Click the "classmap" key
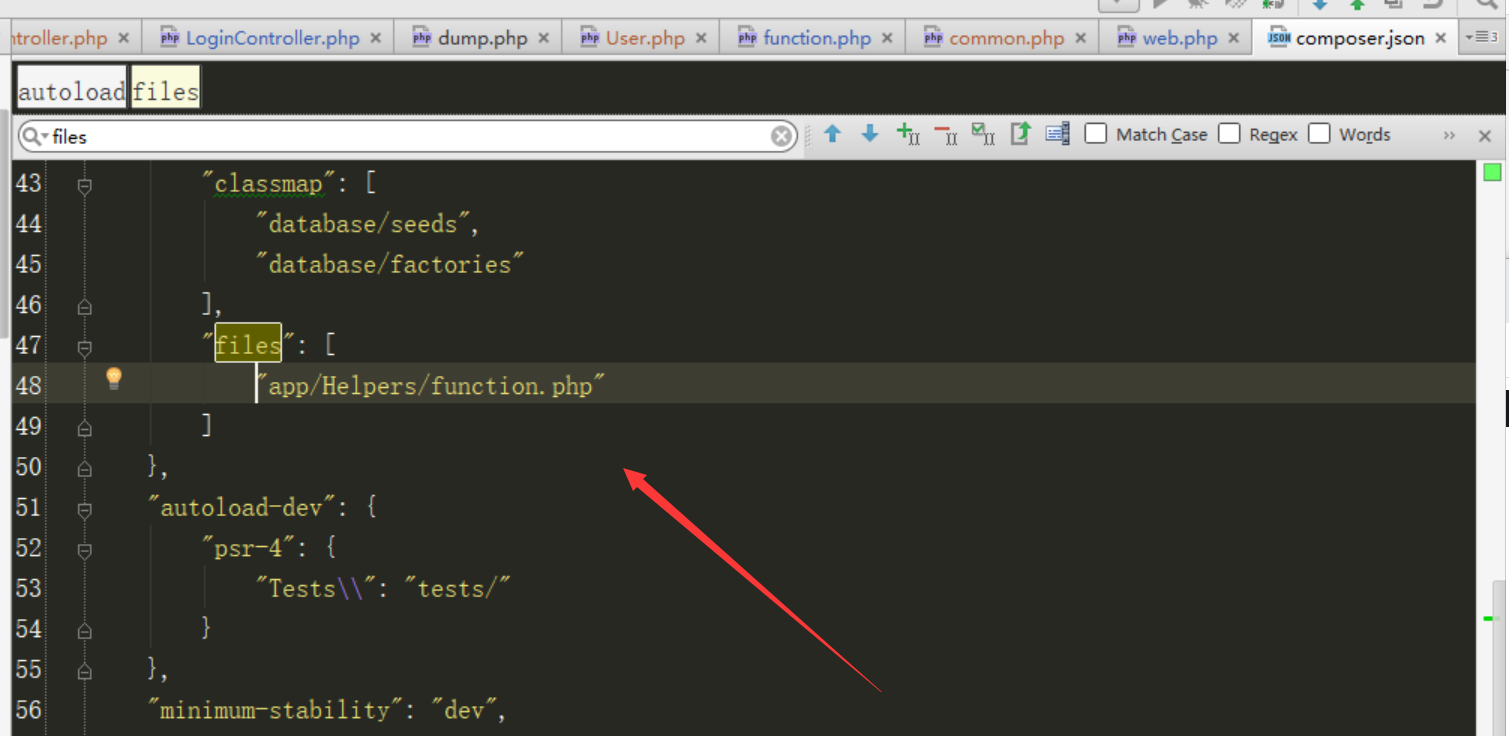 [x=268, y=183]
